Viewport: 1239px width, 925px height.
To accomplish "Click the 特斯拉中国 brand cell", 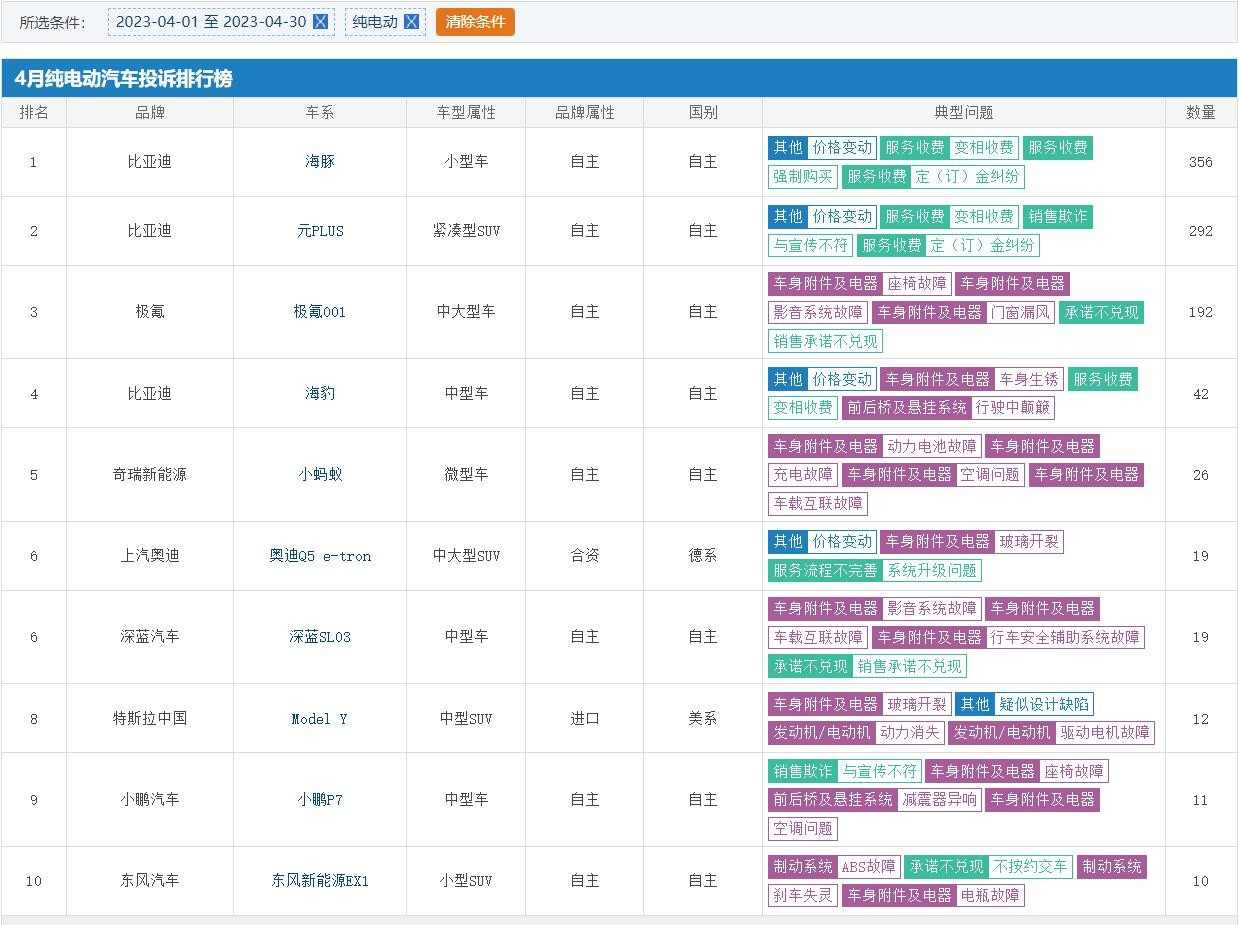I will click(150, 719).
